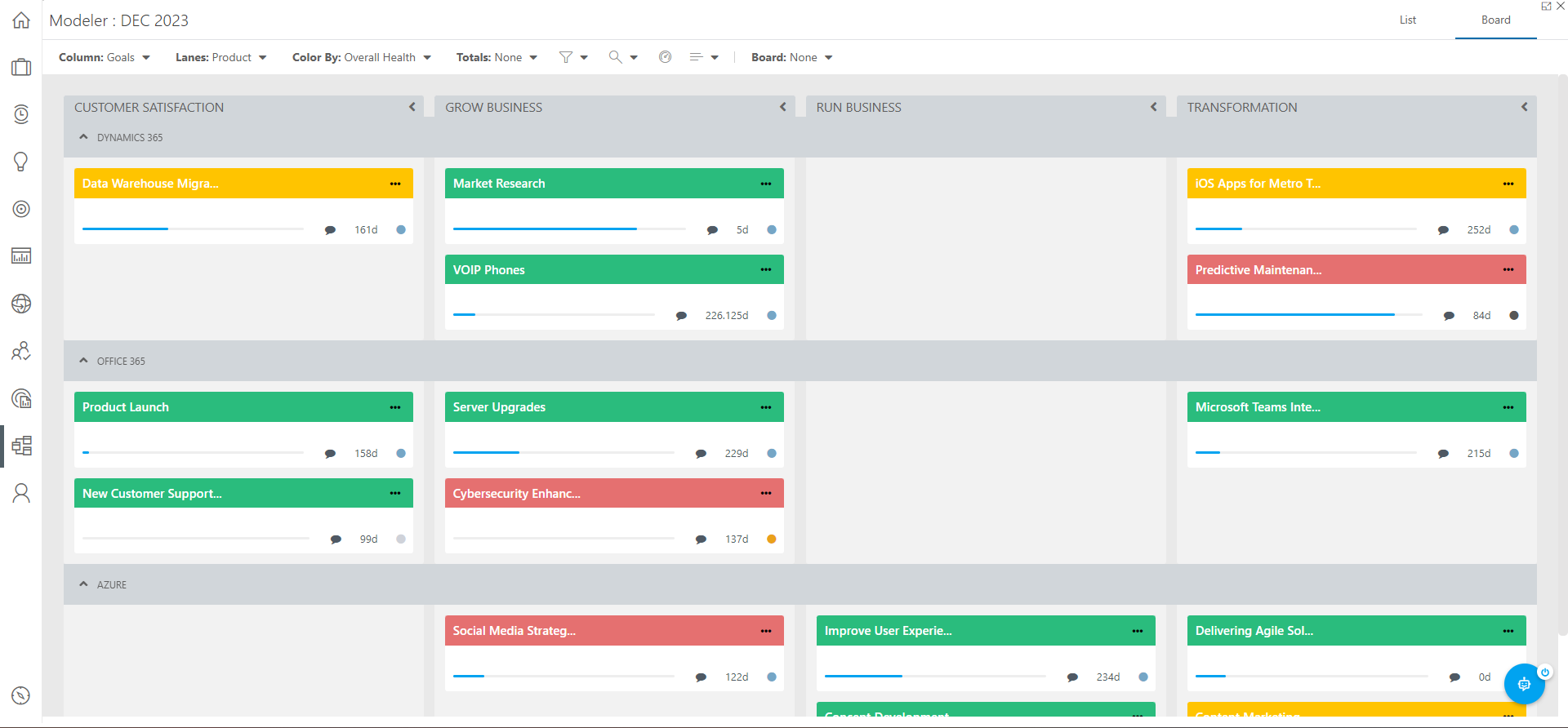Viewport: 1568px width, 728px height.
Task: Open comments on Delivering Agile Sol card
Action: pyautogui.click(x=1454, y=677)
